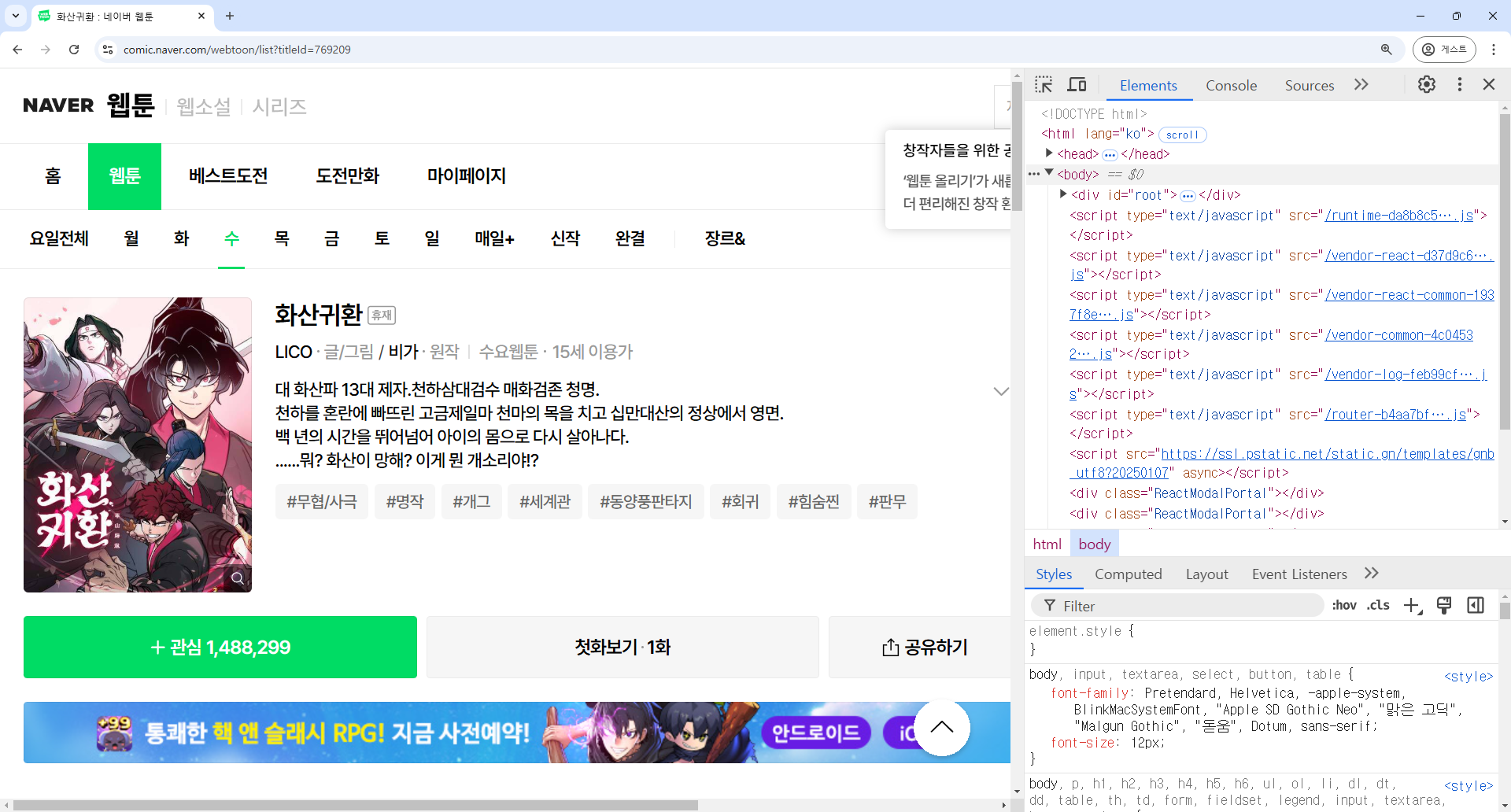Open the 베스트도전 menu
This screenshot has width=1511, height=812.
tap(228, 176)
